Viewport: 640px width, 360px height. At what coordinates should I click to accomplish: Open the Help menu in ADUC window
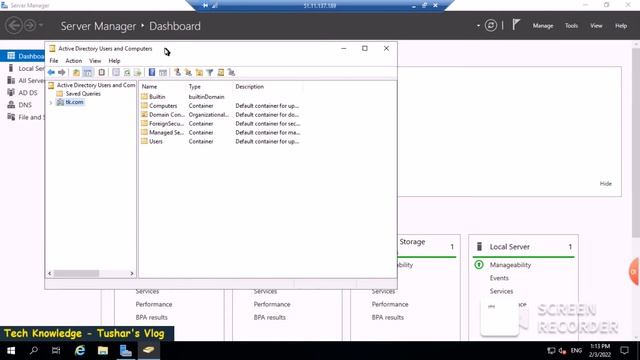[x=114, y=61]
